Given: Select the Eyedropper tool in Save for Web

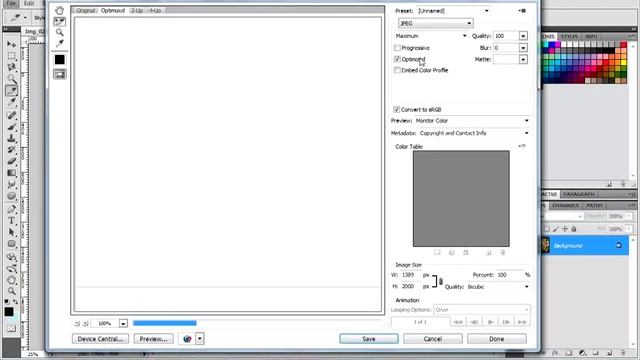Looking at the screenshot, I should pos(60,43).
